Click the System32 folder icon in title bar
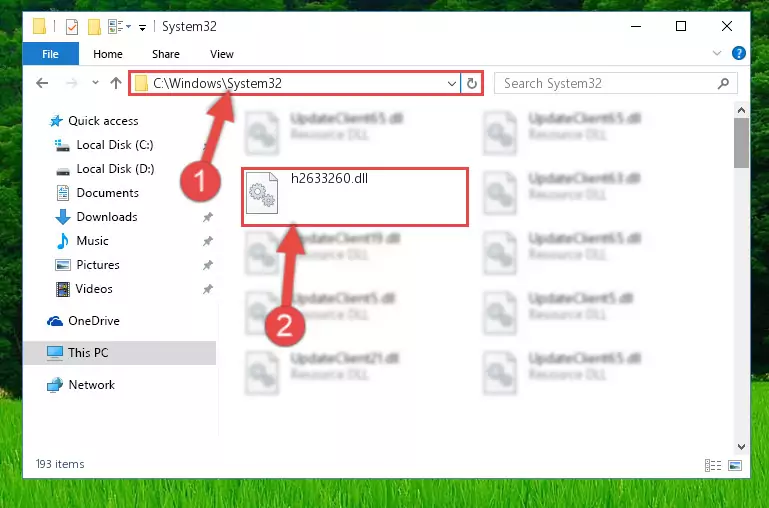Screen dimensions: 769x508 coord(39,26)
